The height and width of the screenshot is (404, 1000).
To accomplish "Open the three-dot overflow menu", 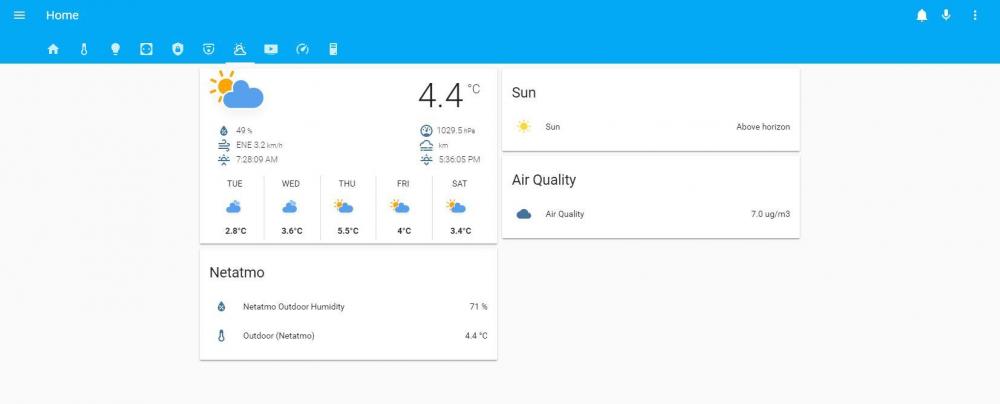I will click(975, 15).
